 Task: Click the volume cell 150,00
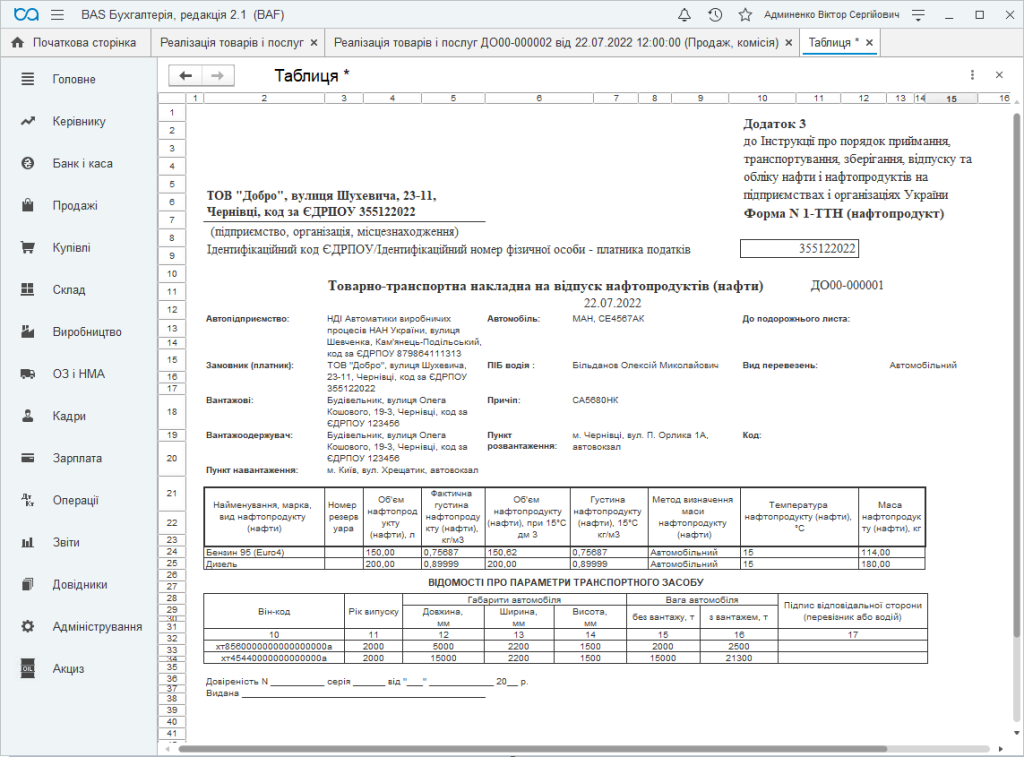pos(392,552)
